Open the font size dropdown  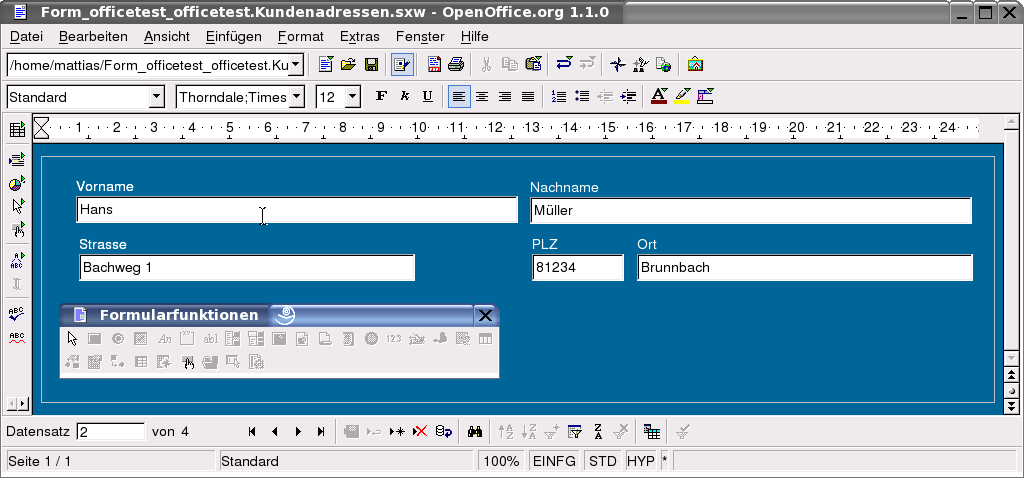tap(353, 97)
